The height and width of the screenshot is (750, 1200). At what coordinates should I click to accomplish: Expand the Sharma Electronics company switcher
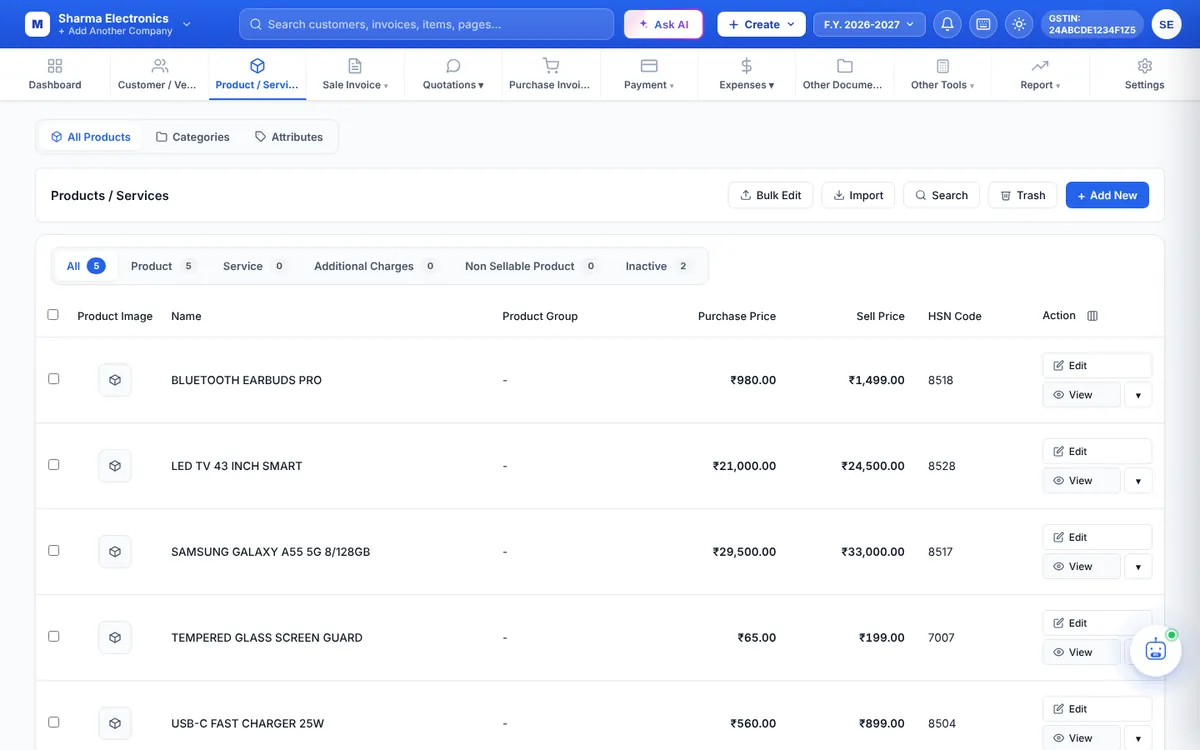click(187, 23)
